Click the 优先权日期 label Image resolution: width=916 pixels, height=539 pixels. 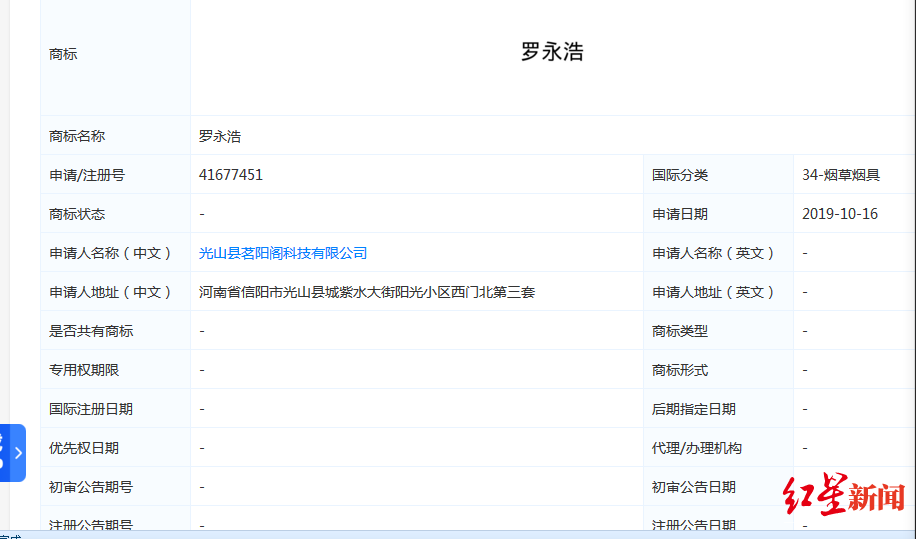pos(84,448)
